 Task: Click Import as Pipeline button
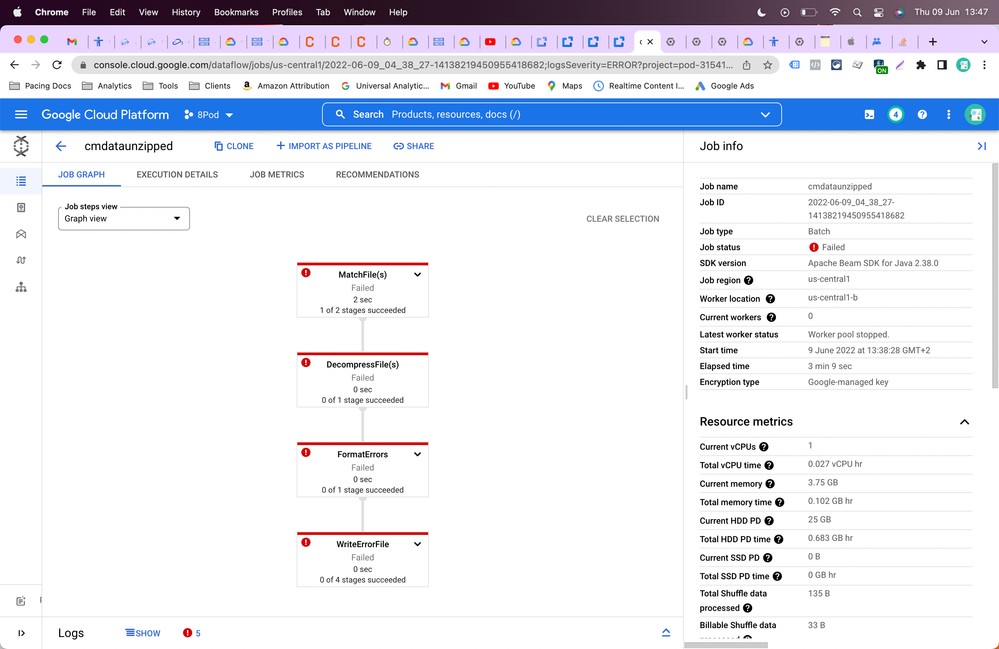324,146
